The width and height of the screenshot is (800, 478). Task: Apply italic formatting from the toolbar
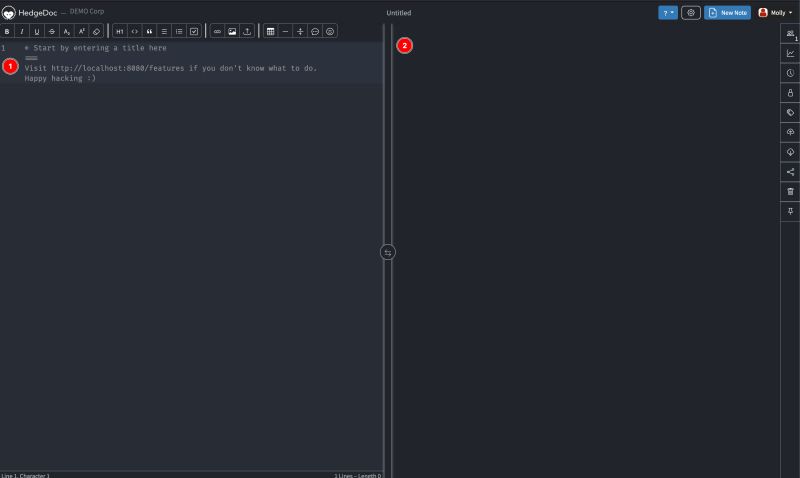point(22,32)
